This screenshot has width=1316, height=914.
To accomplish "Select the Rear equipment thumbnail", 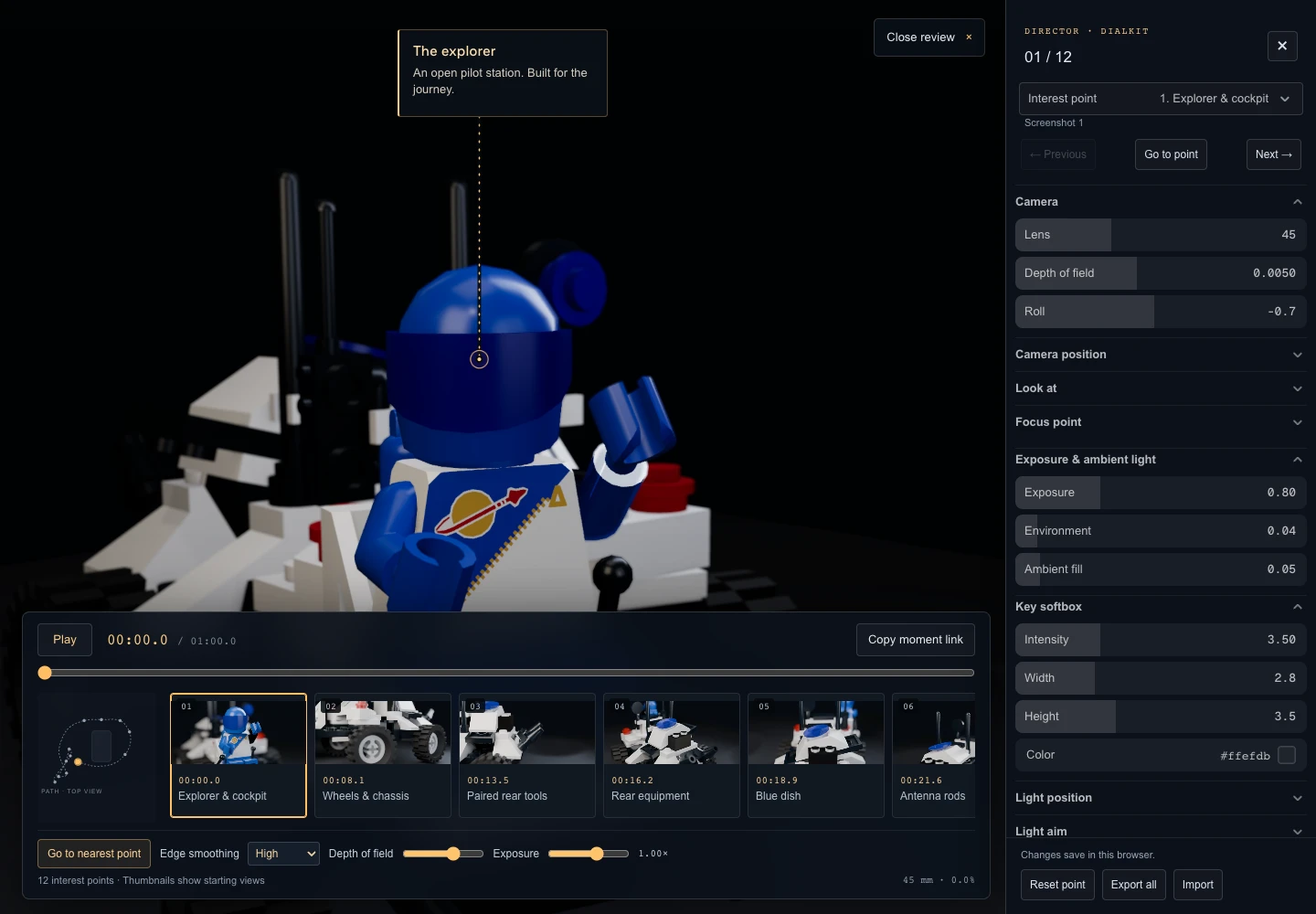I will 672,756.
